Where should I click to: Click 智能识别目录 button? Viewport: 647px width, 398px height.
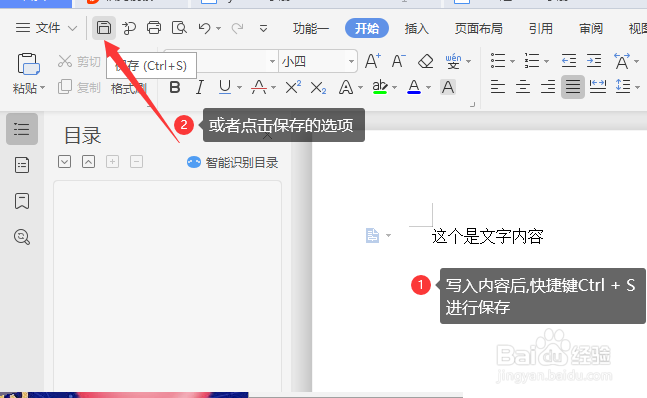(x=233, y=162)
